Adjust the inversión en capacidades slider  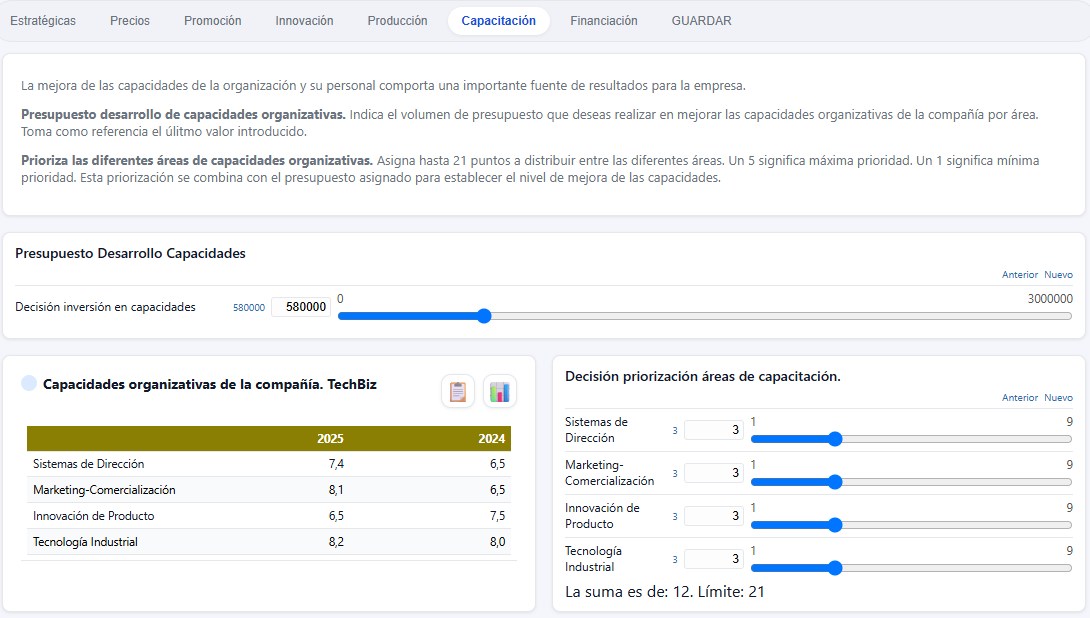(x=705, y=316)
